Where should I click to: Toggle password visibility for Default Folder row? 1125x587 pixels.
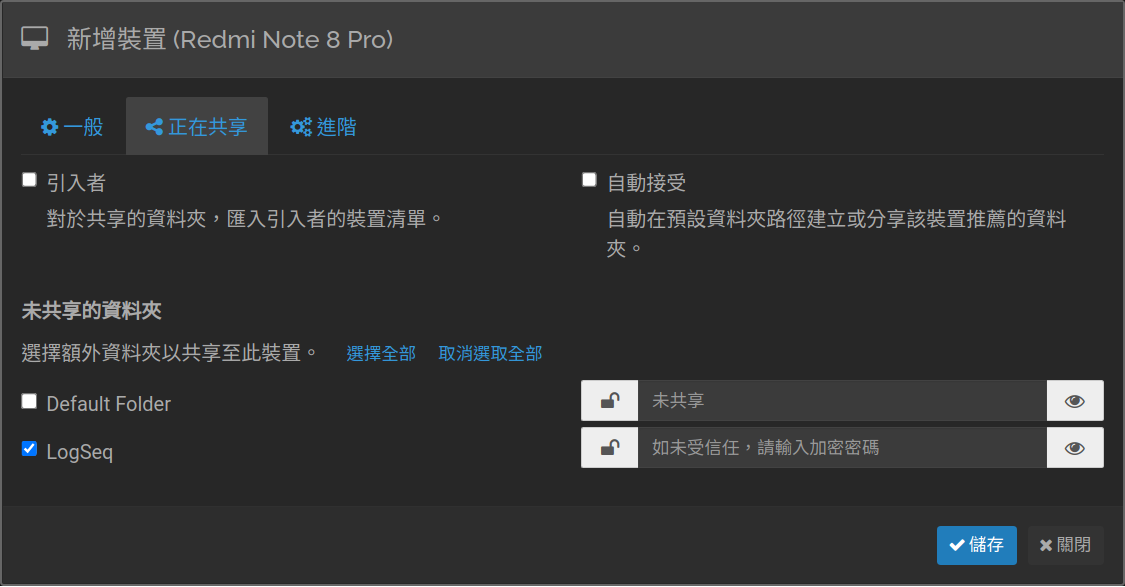pyautogui.click(x=1075, y=401)
